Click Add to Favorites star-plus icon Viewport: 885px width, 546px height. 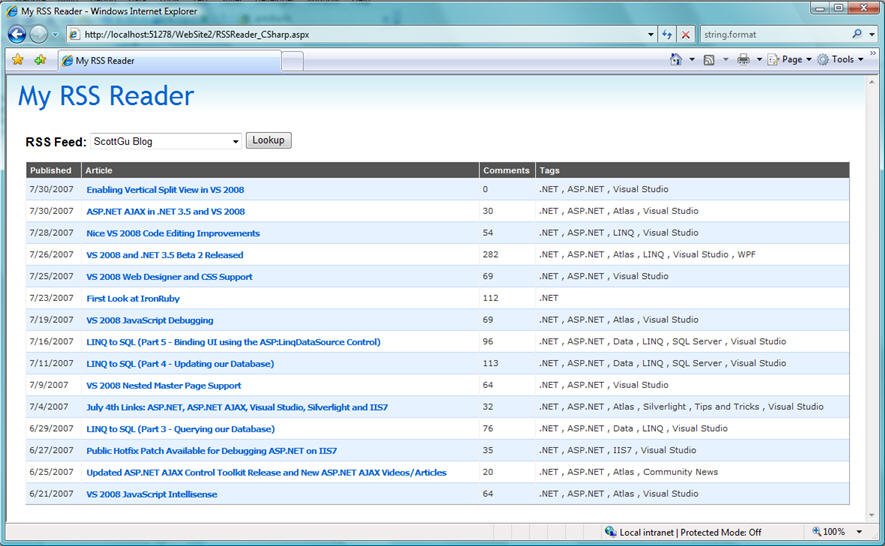coord(40,59)
